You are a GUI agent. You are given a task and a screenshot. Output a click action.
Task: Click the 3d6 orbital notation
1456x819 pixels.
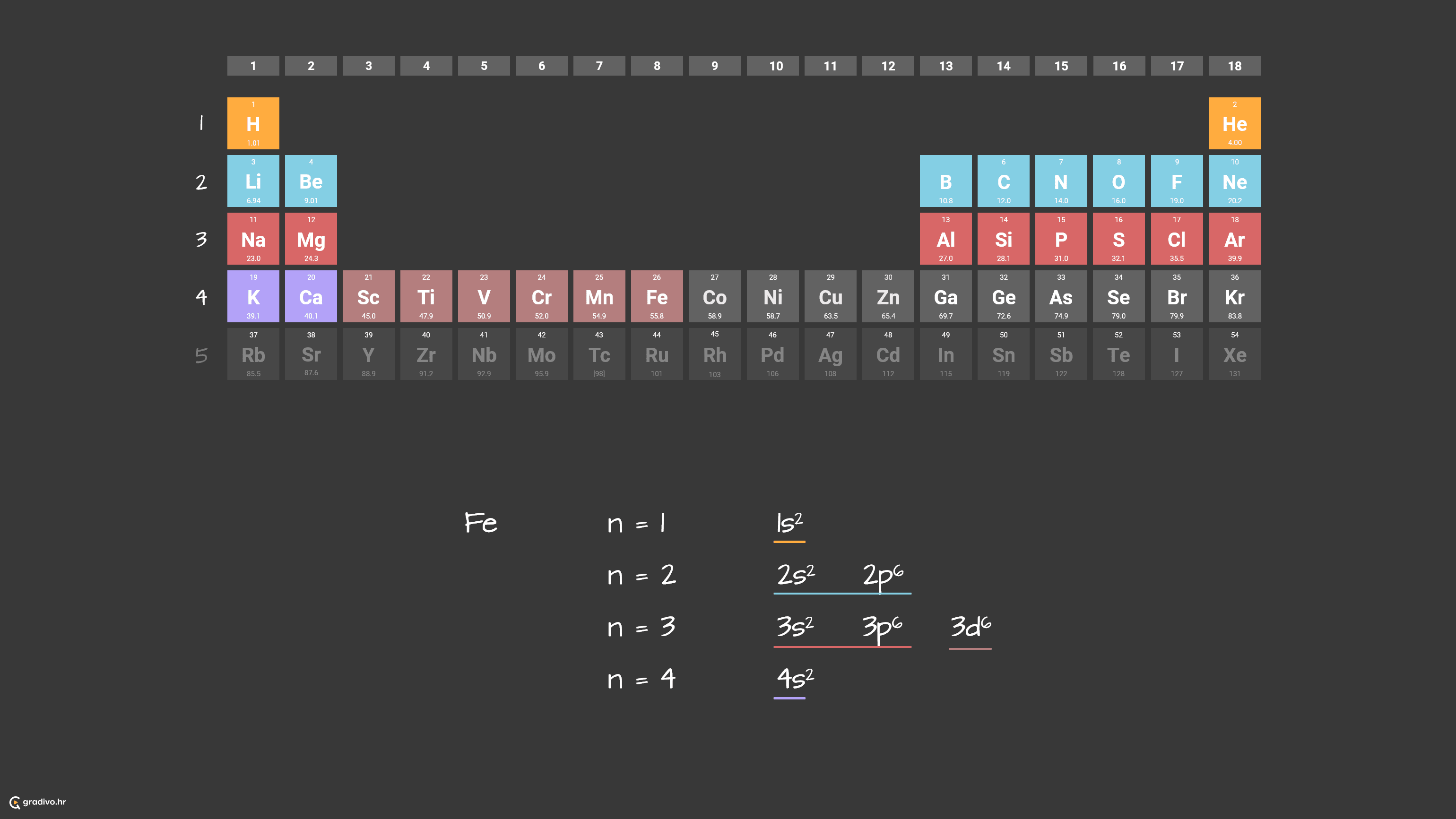click(970, 626)
